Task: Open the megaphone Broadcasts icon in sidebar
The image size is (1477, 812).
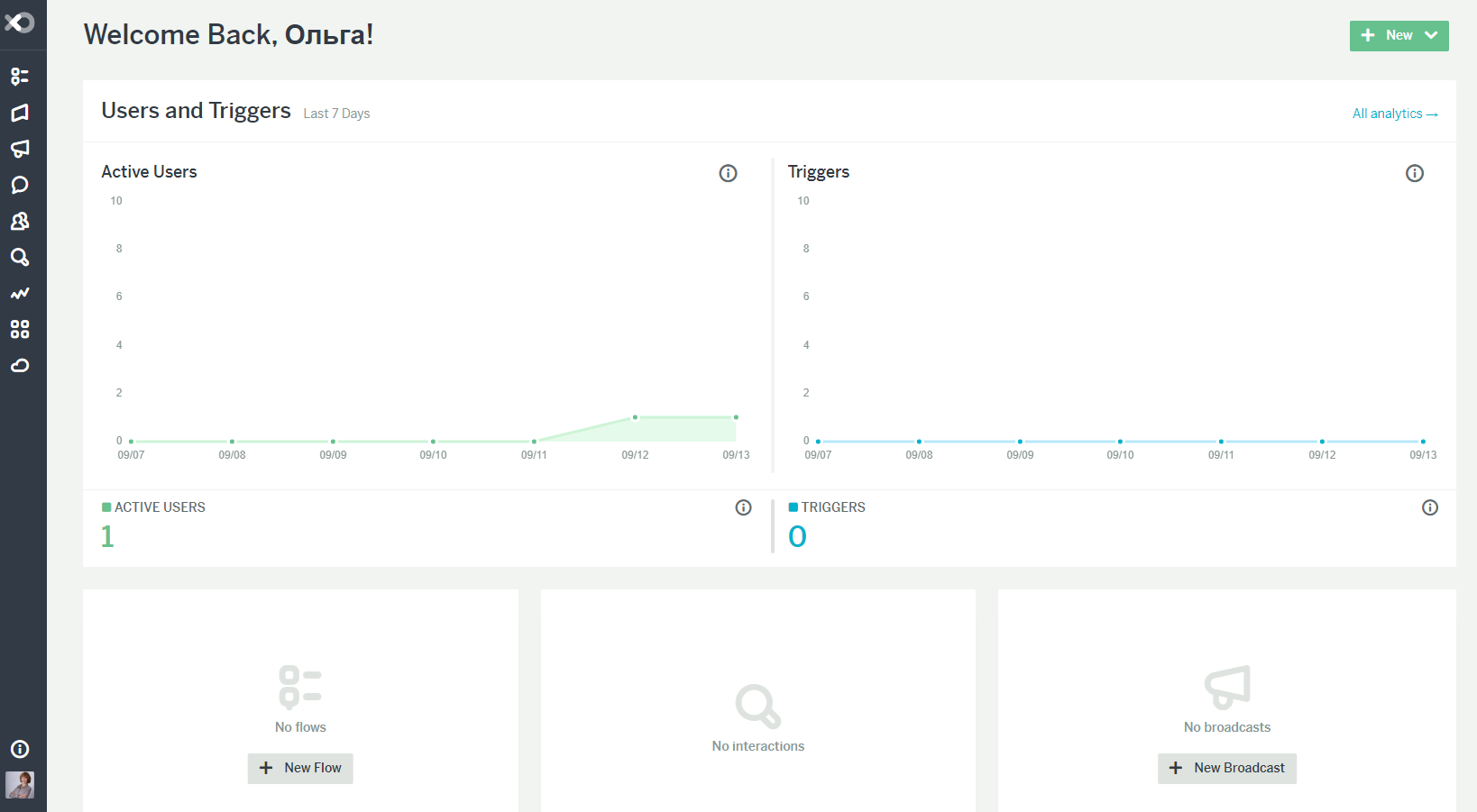Action: pos(20,149)
